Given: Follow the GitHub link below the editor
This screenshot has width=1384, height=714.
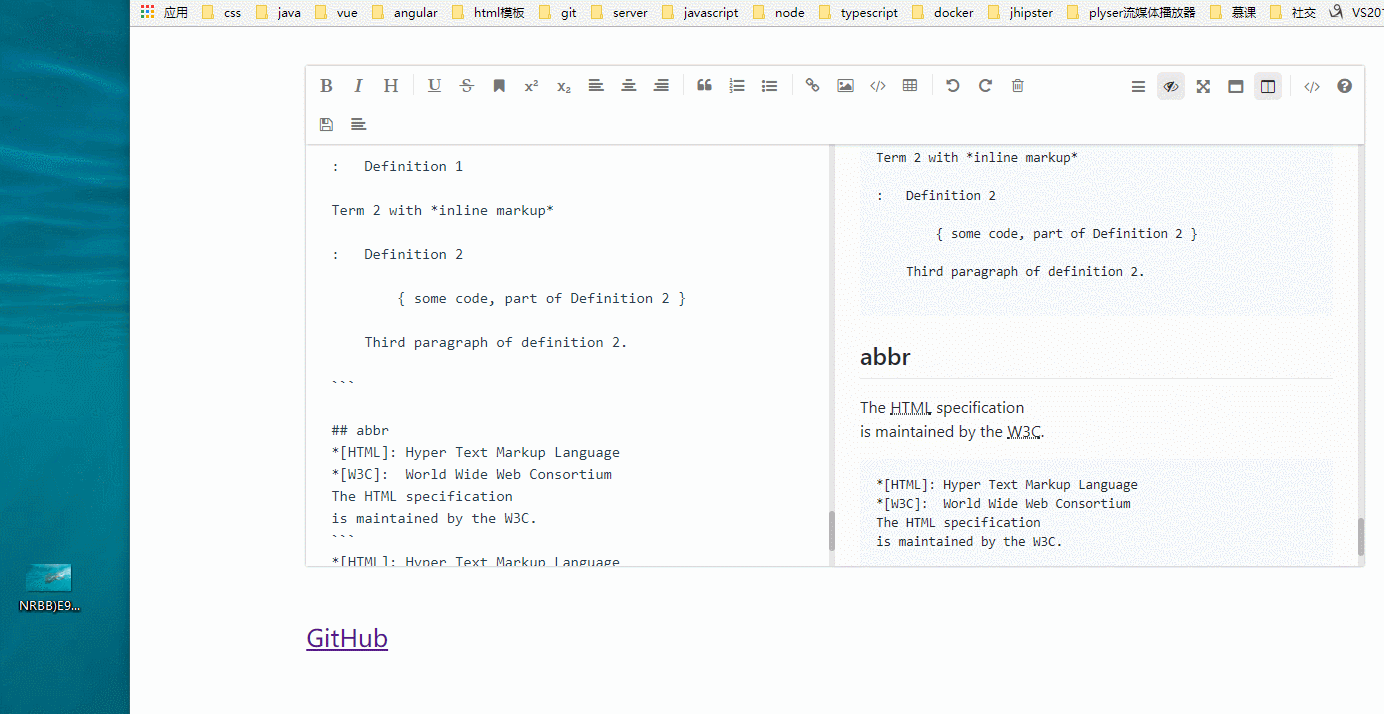Looking at the screenshot, I should pyautogui.click(x=347, y=638).
